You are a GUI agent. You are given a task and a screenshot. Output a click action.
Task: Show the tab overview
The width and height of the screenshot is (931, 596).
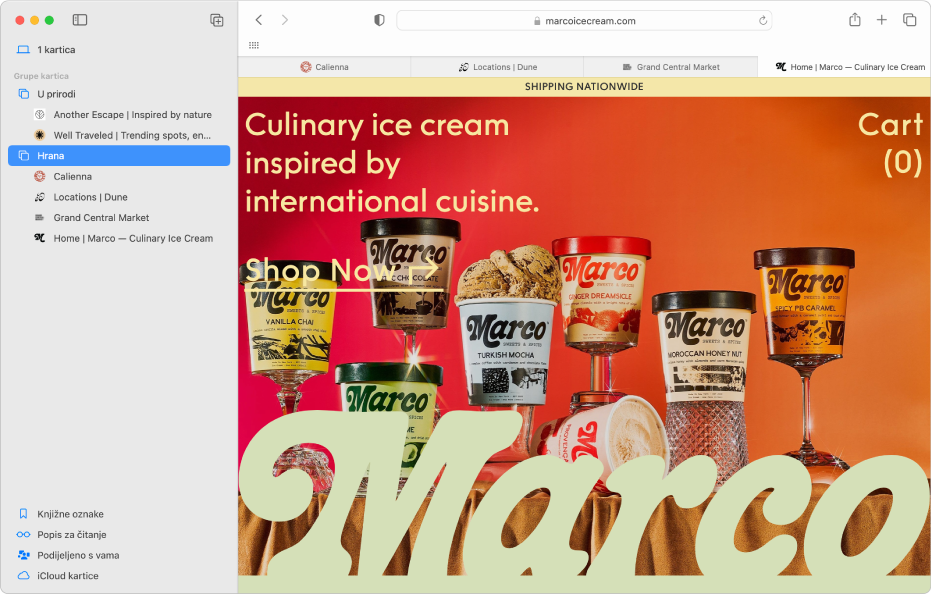908,19
